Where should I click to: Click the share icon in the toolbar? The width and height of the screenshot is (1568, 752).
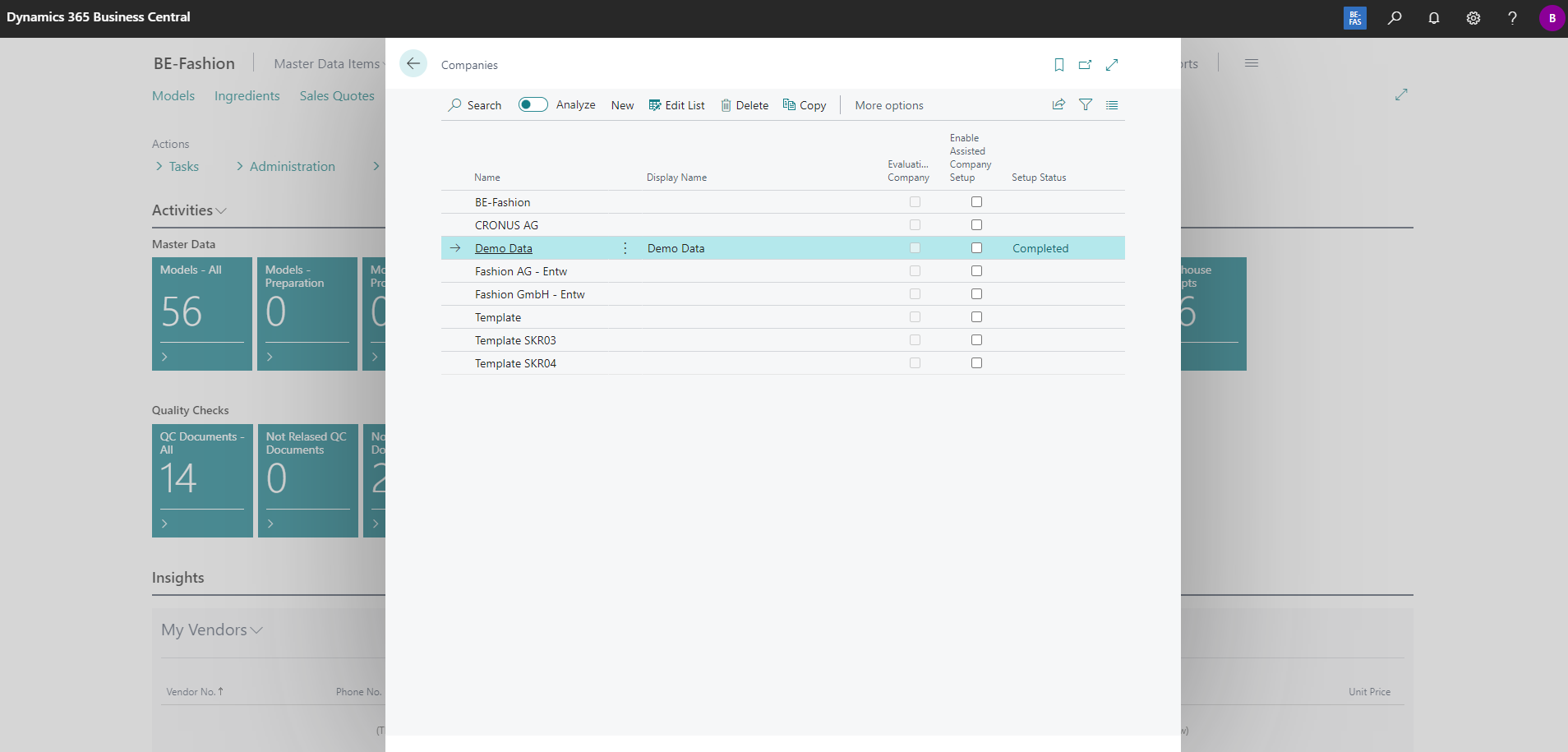tap(1058, 104)
